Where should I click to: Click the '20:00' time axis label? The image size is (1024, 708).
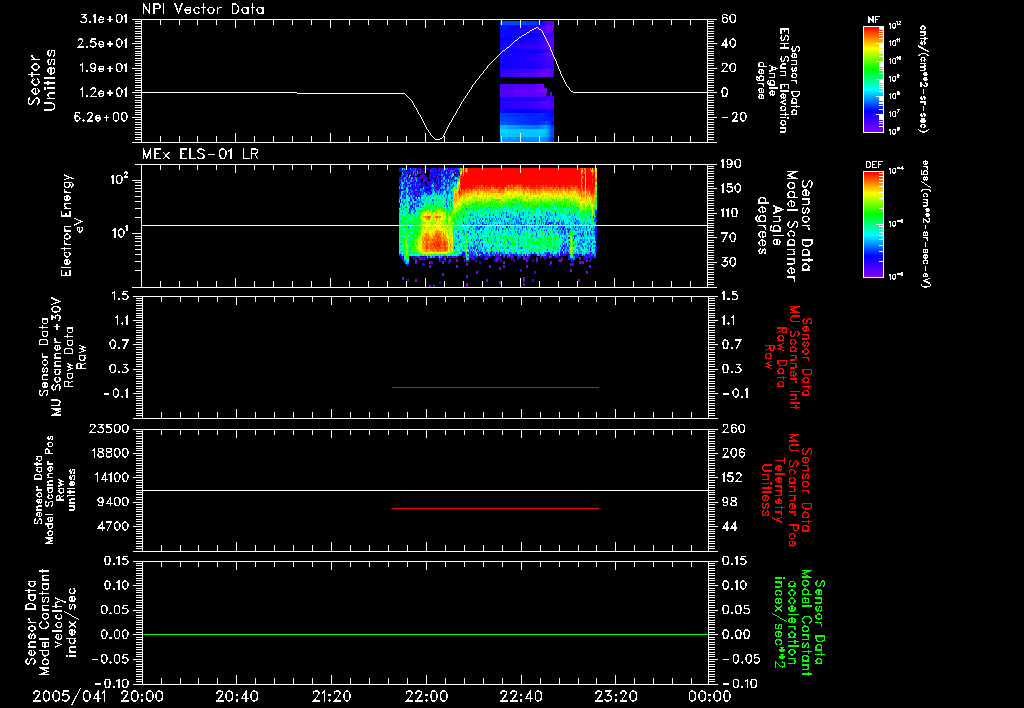coord(142,697)
